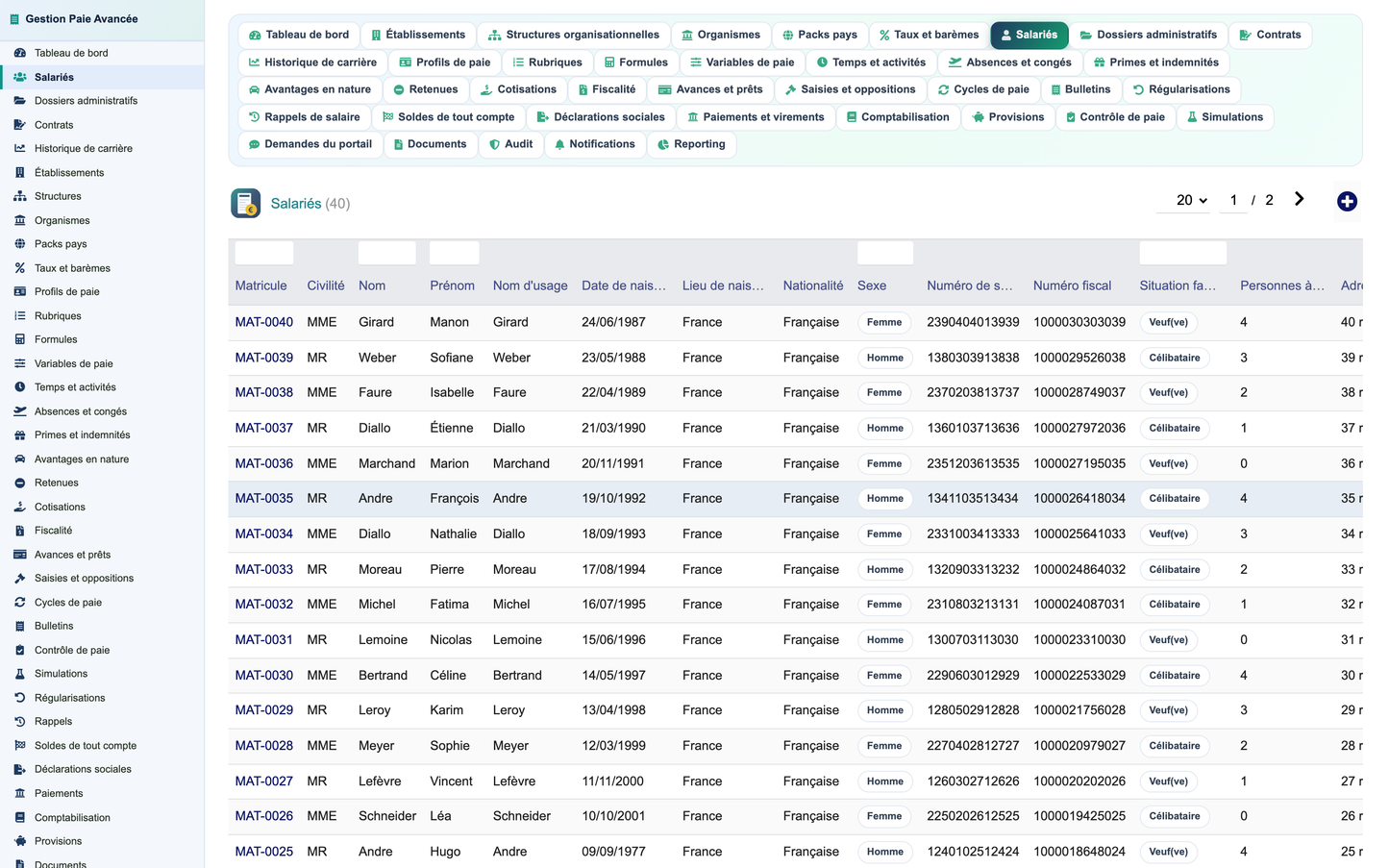1389x868 pixels.
Task: Open the Notifications tab
Action: pos(594,144)
